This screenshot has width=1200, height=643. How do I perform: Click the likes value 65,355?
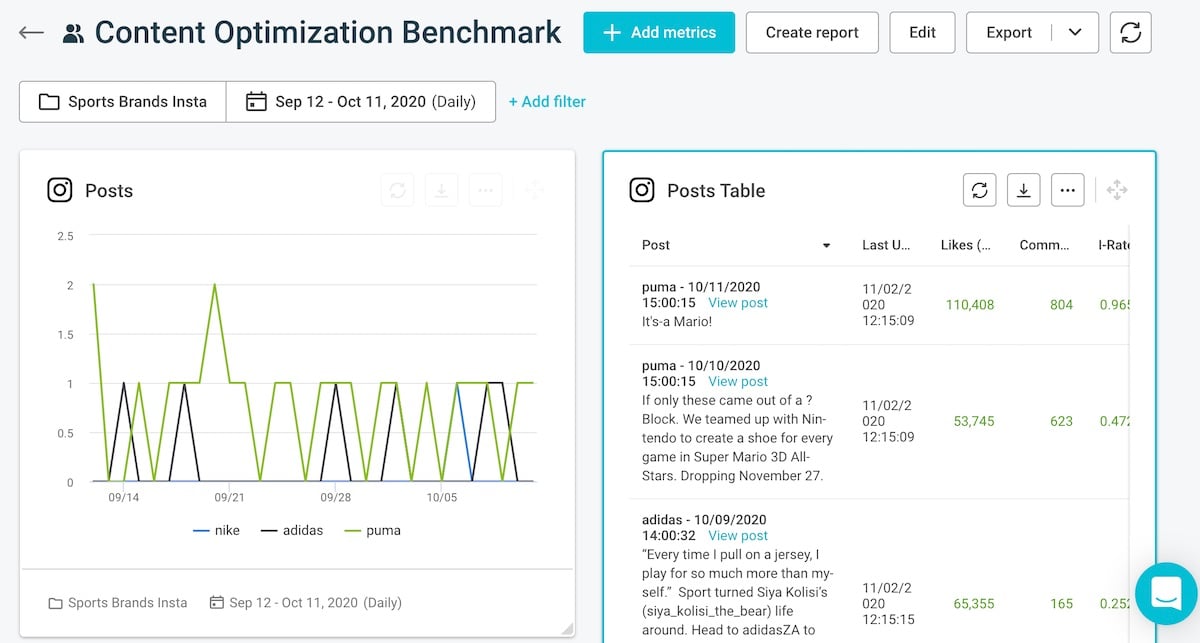[x=974, y=603]
